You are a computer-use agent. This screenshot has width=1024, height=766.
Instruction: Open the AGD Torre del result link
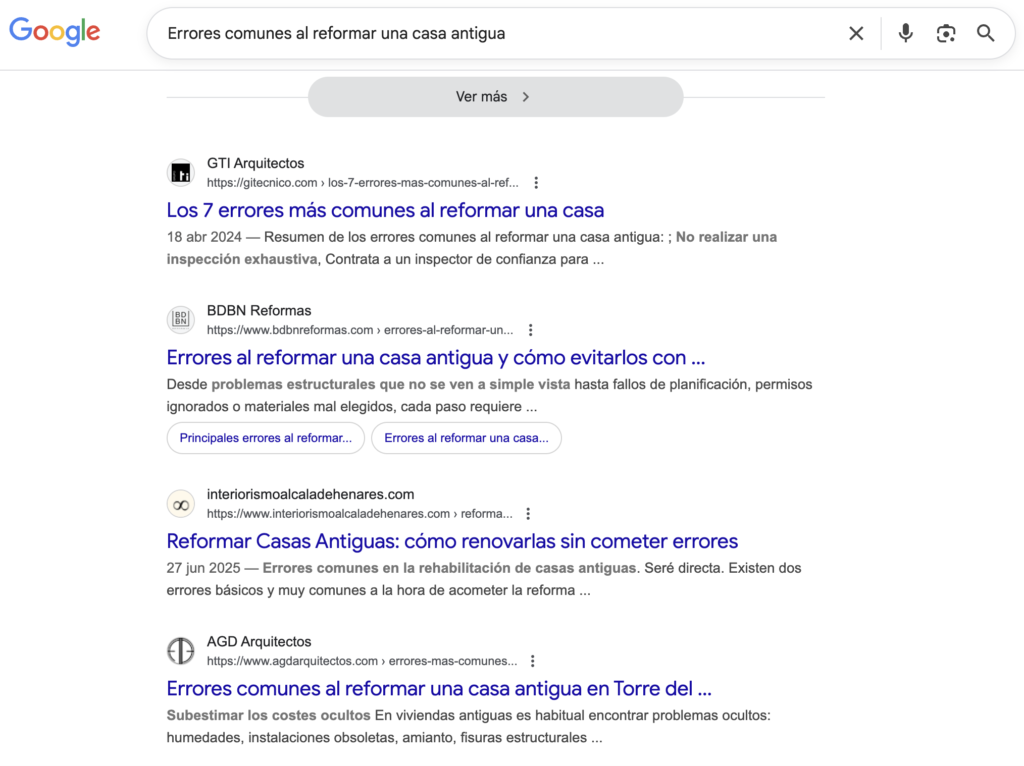(x=441, y=688)
